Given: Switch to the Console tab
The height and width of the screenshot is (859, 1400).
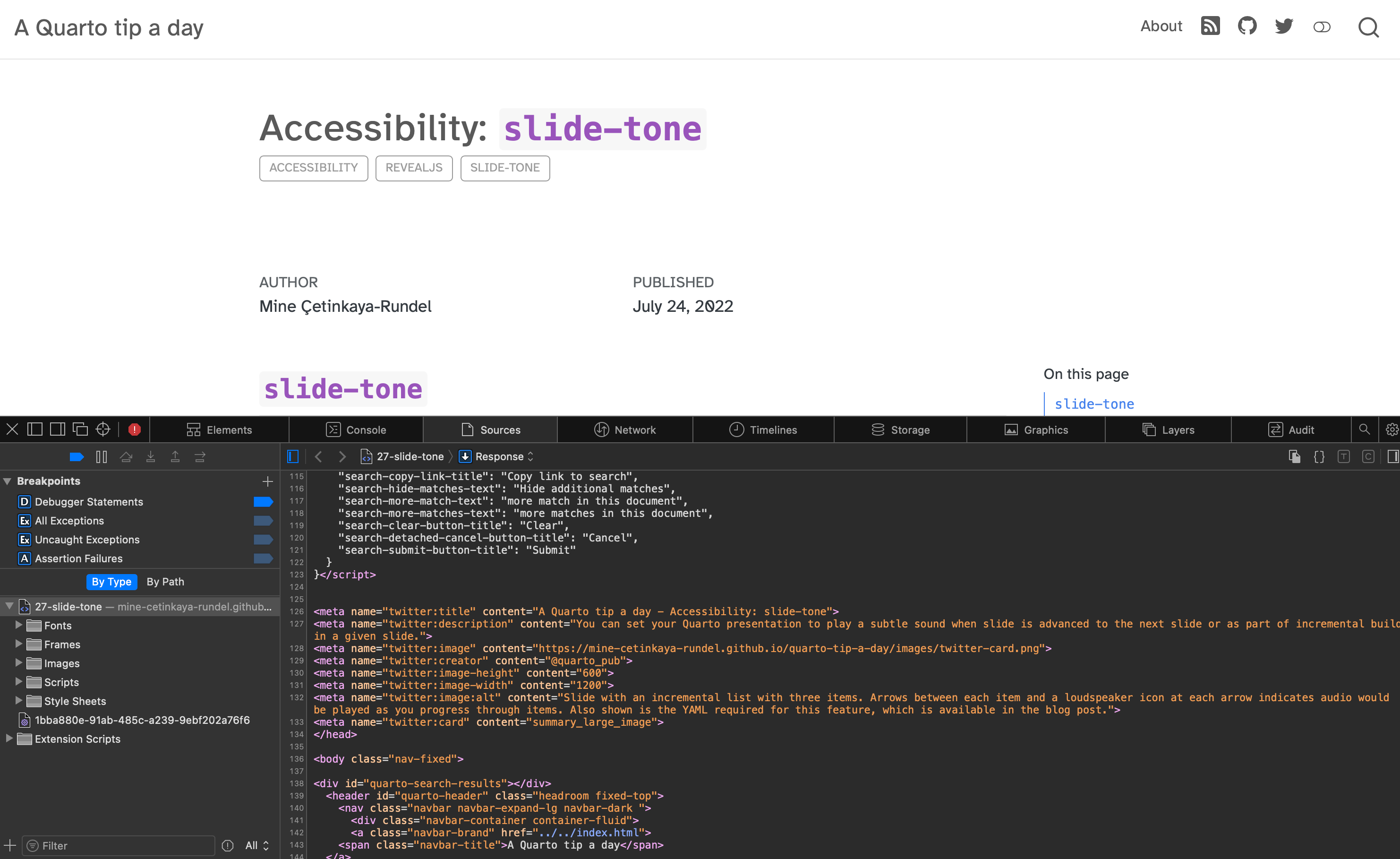Looking at the screenshot, I should [x=356, y=430].
